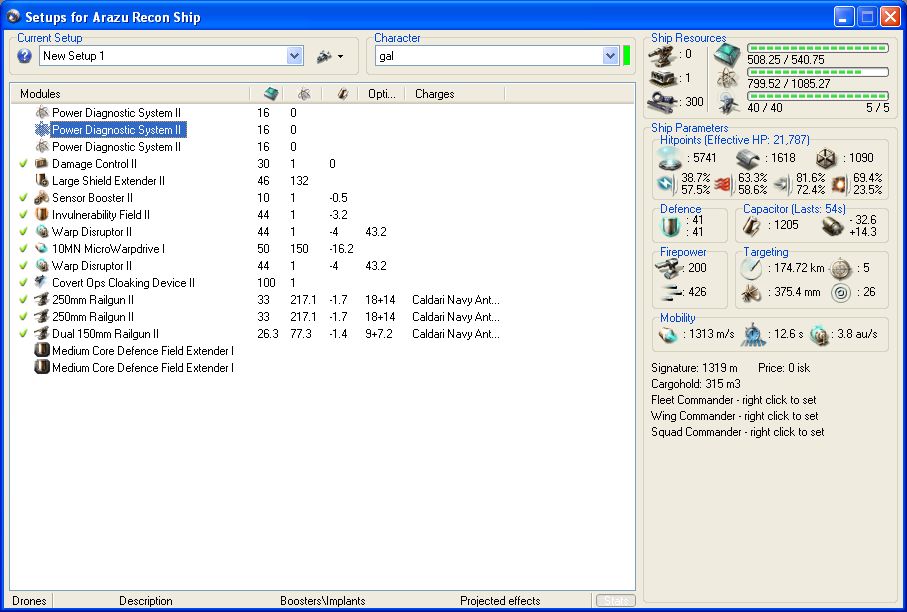907x612 pixels.
Task: Click the Stats button
Action: 615,601
